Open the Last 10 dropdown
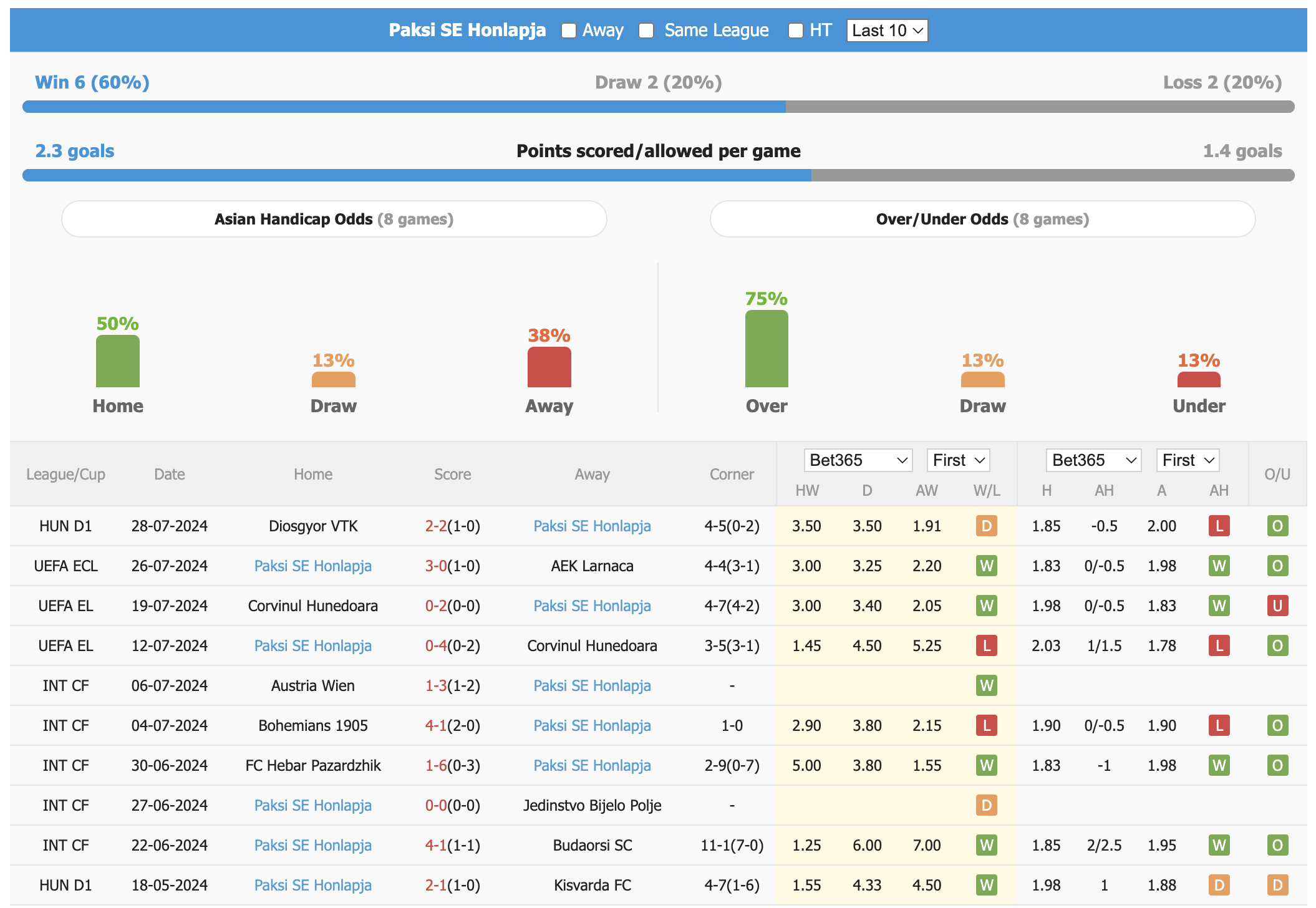The width and height of the screenshot is (1316, 908). (887, 31)
